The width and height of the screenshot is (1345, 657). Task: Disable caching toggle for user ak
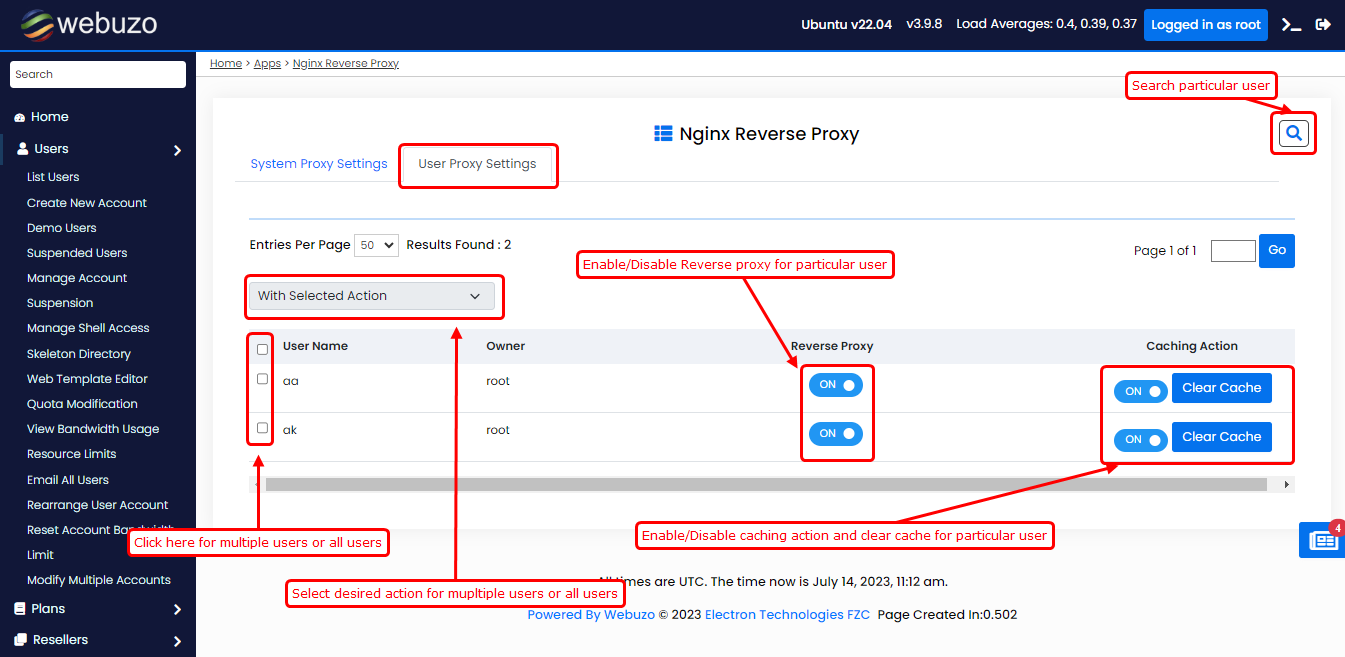pos(1140,440)
